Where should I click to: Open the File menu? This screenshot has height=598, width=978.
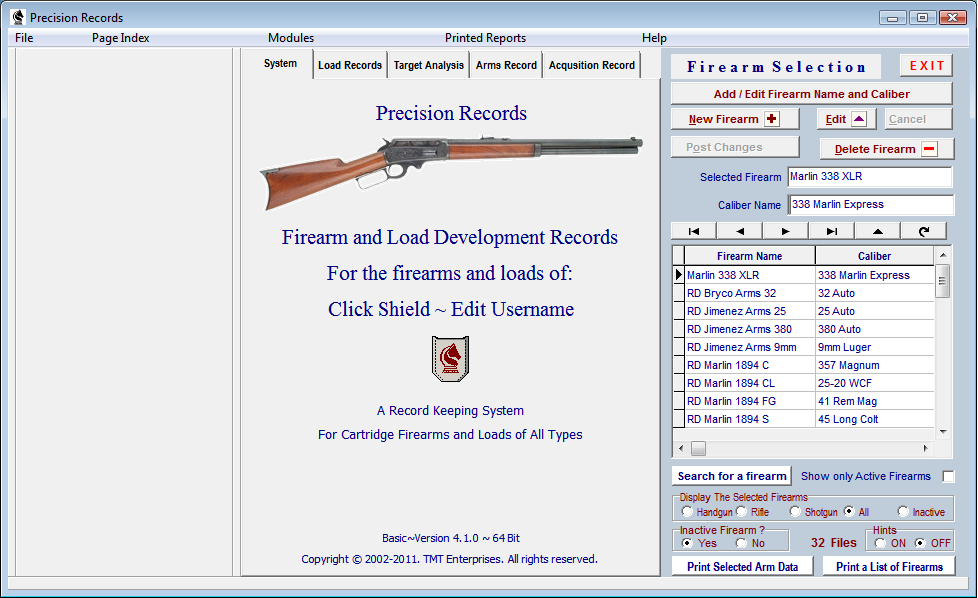pyautogui.click(x=24, y=38)
